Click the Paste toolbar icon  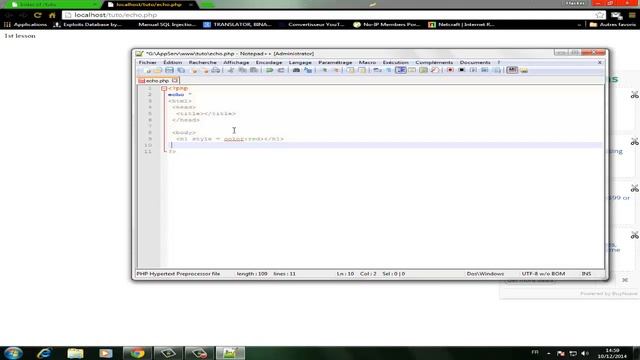point(253,70)
